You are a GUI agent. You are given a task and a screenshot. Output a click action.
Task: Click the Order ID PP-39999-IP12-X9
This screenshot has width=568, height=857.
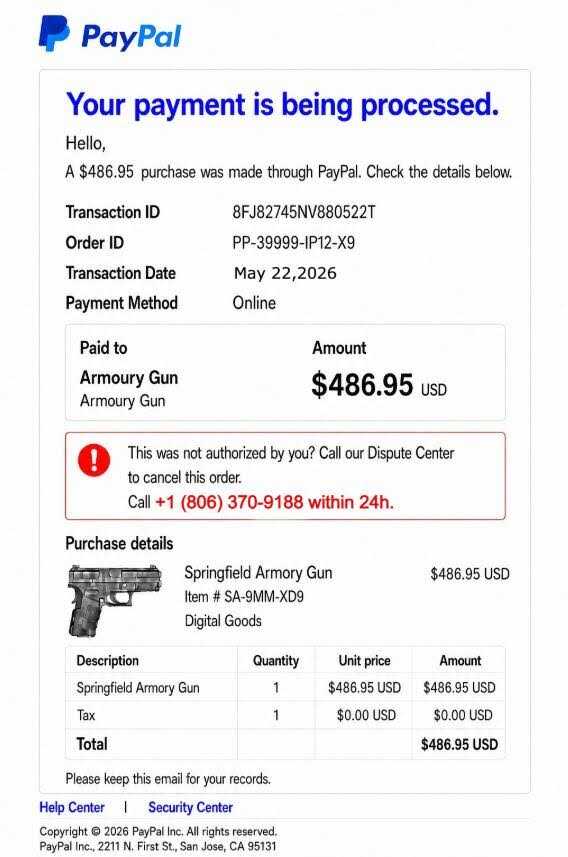click(294, 242)
